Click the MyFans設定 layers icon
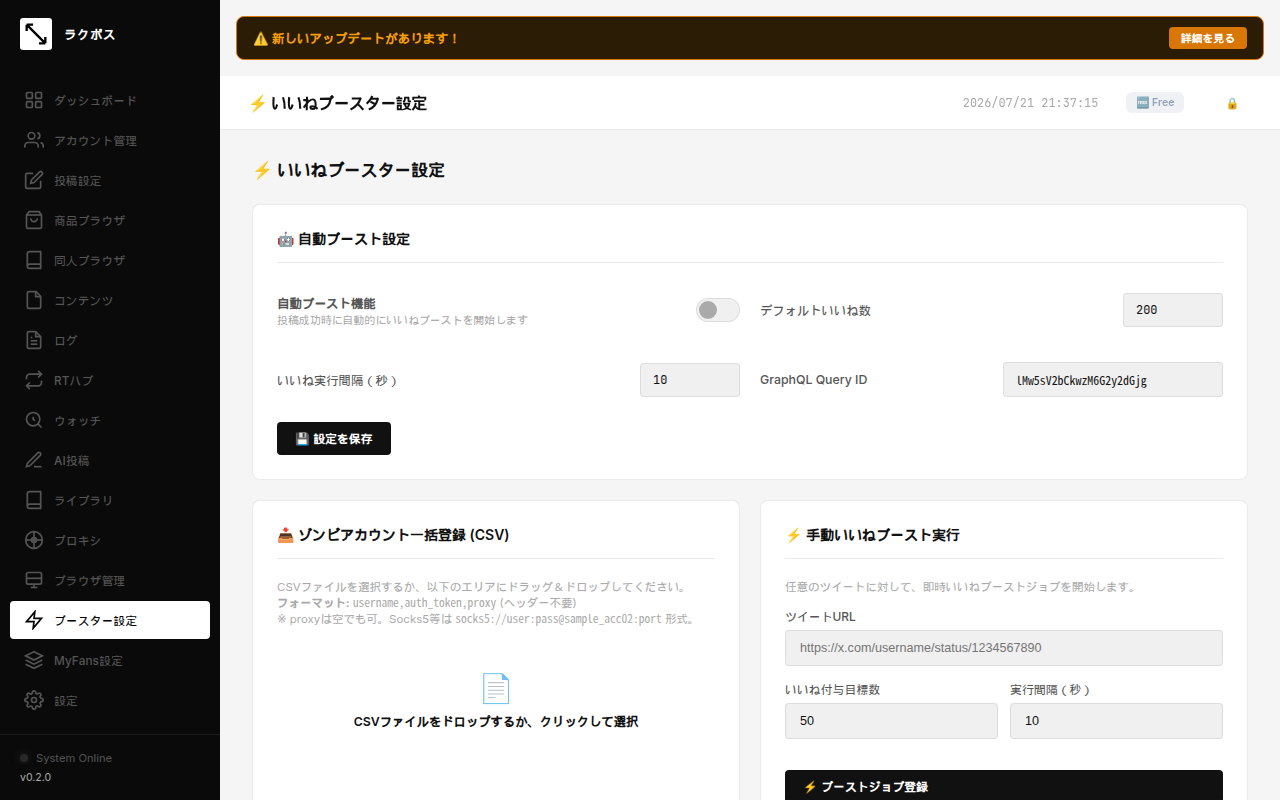 34,660
